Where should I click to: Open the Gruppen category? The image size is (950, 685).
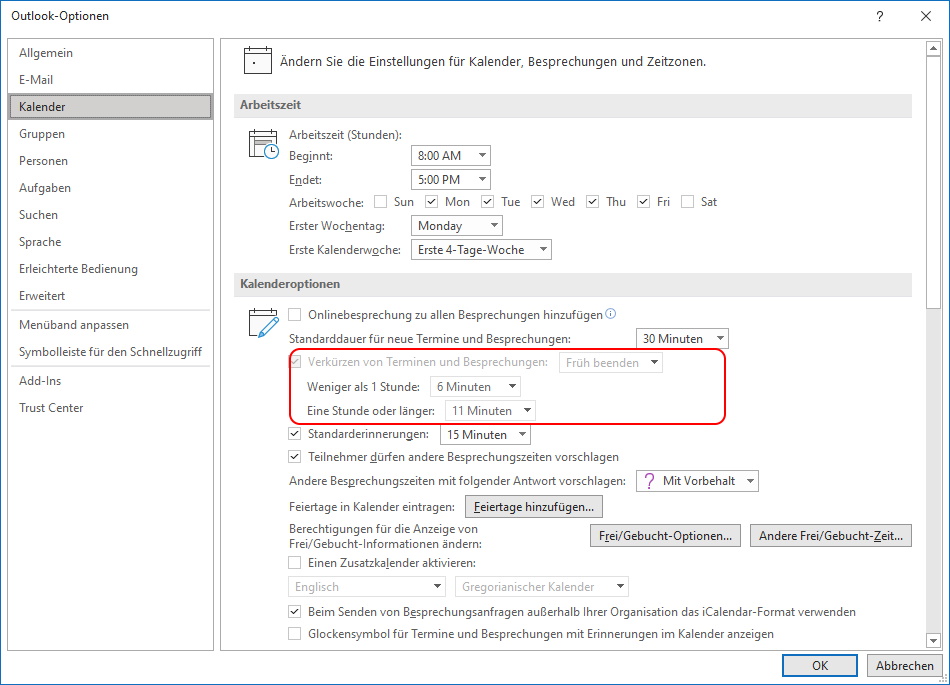pos(110,134)
